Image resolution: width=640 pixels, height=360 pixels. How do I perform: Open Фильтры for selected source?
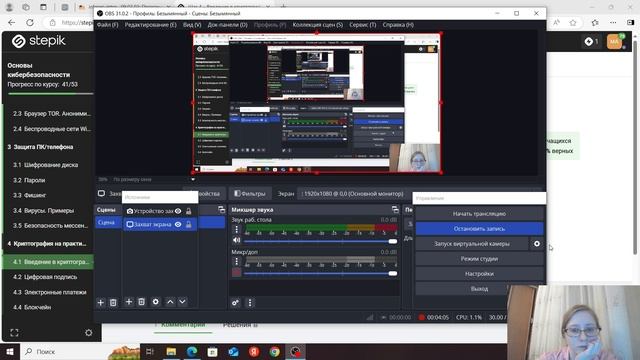(x=249, y=193)
